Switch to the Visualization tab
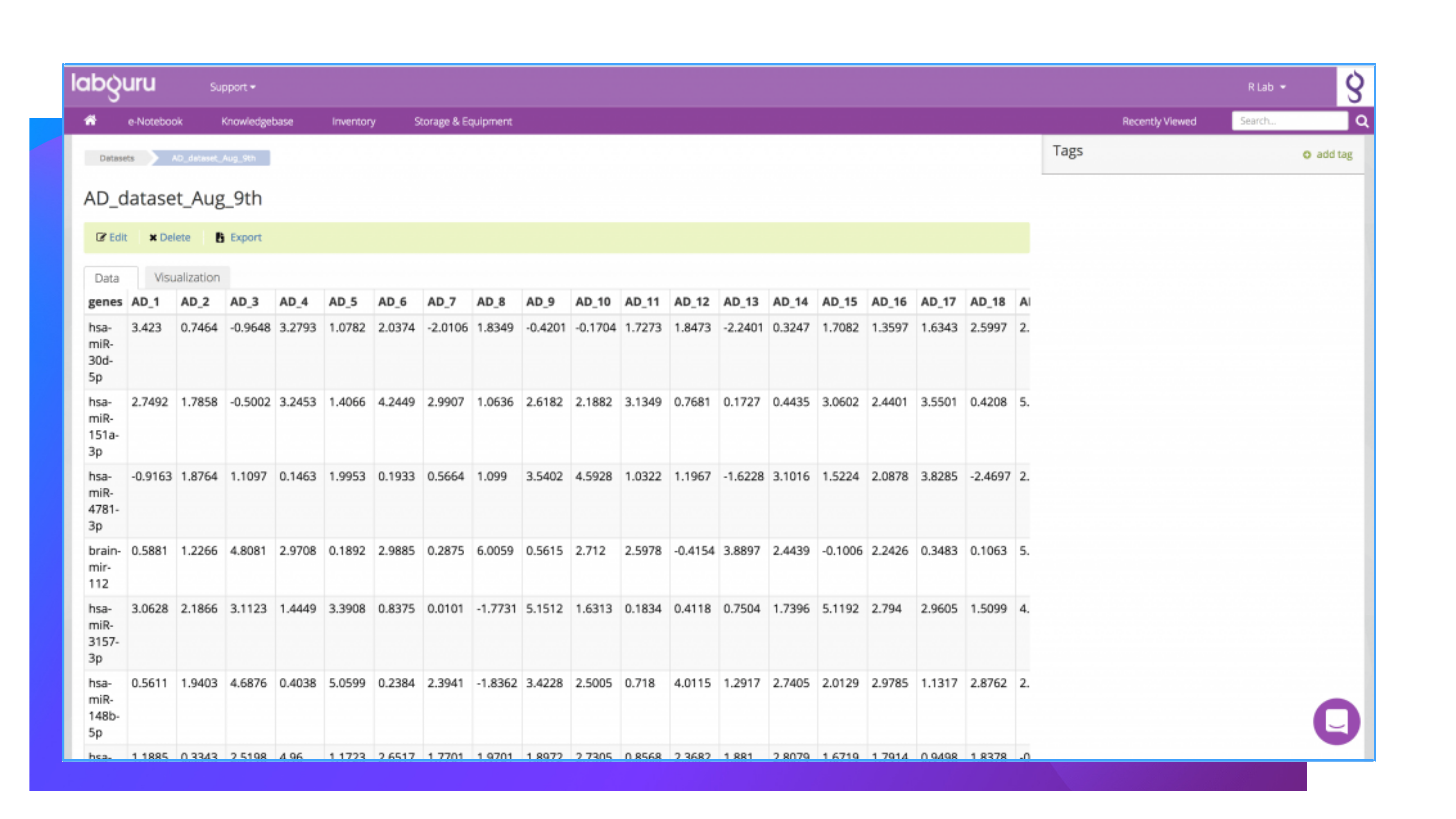Screen dimensions: 1456x819 click(x=187, y=278)
